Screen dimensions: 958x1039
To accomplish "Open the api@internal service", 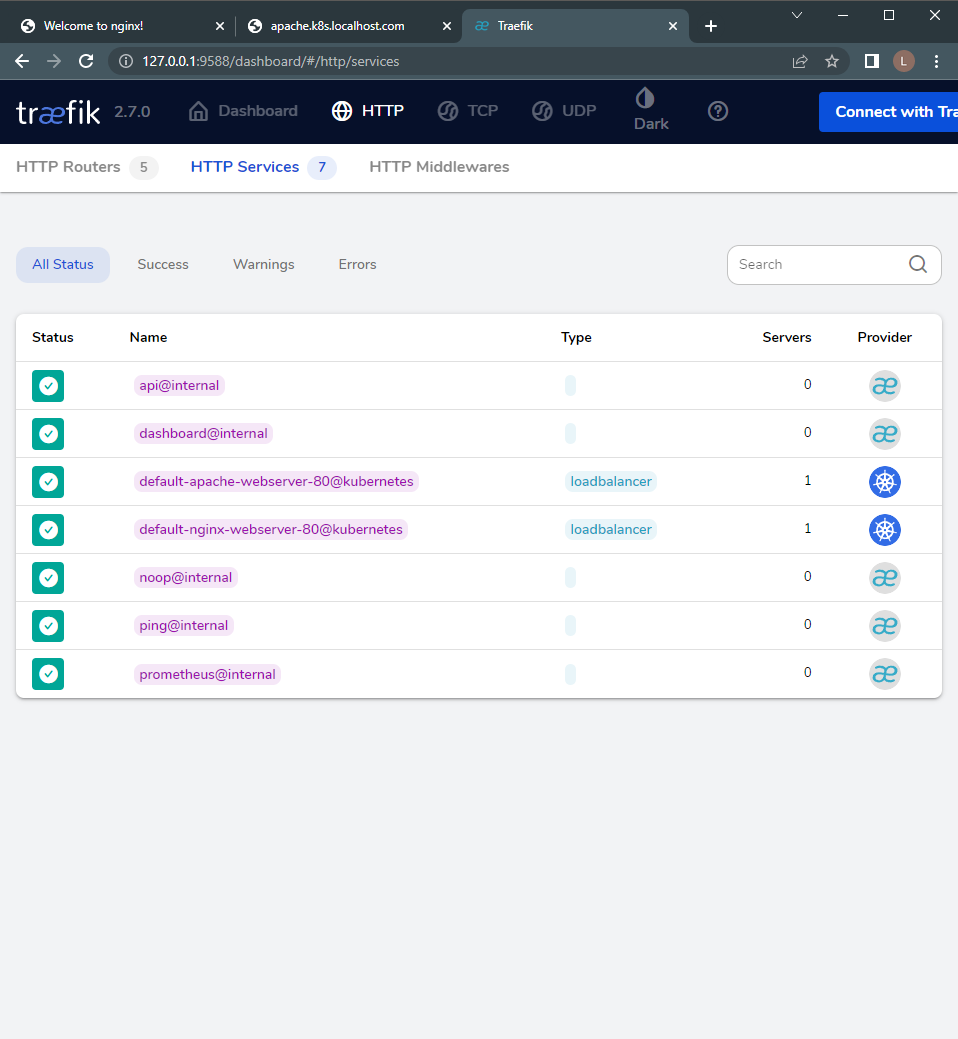I will tap(179, 386).
